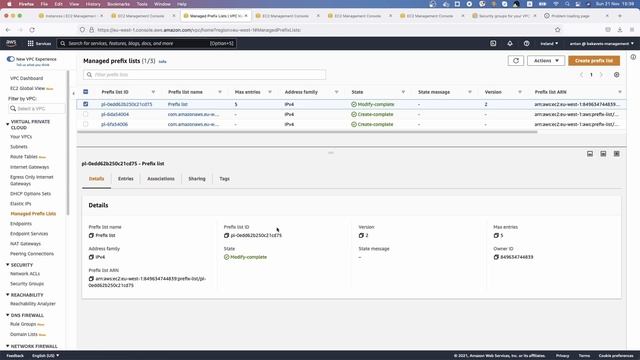The image size is (640, 360).
Task: Copy the Version value
Action: tap(361, 236)
